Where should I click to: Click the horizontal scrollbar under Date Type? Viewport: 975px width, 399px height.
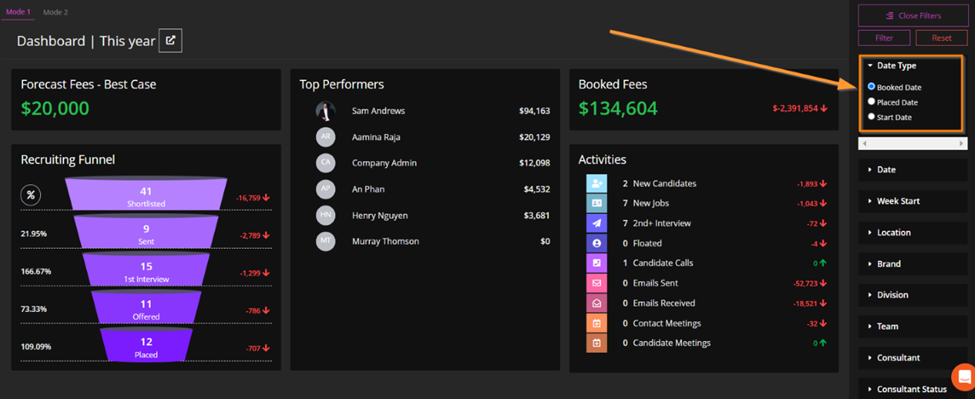(912, 144)
